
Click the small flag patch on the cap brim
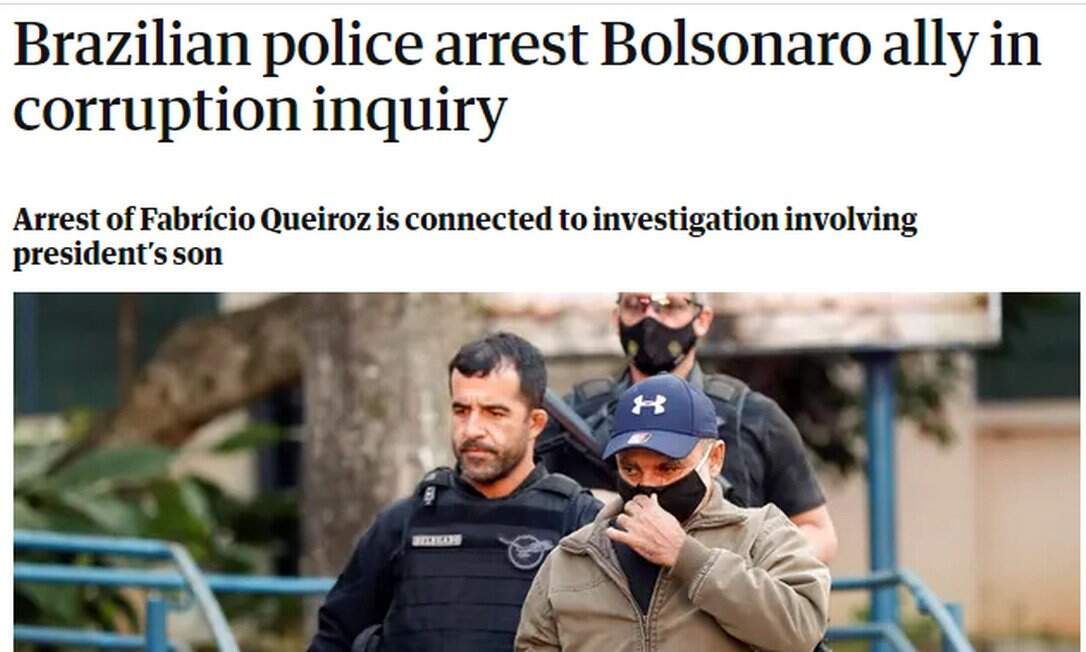pos(639,438)
